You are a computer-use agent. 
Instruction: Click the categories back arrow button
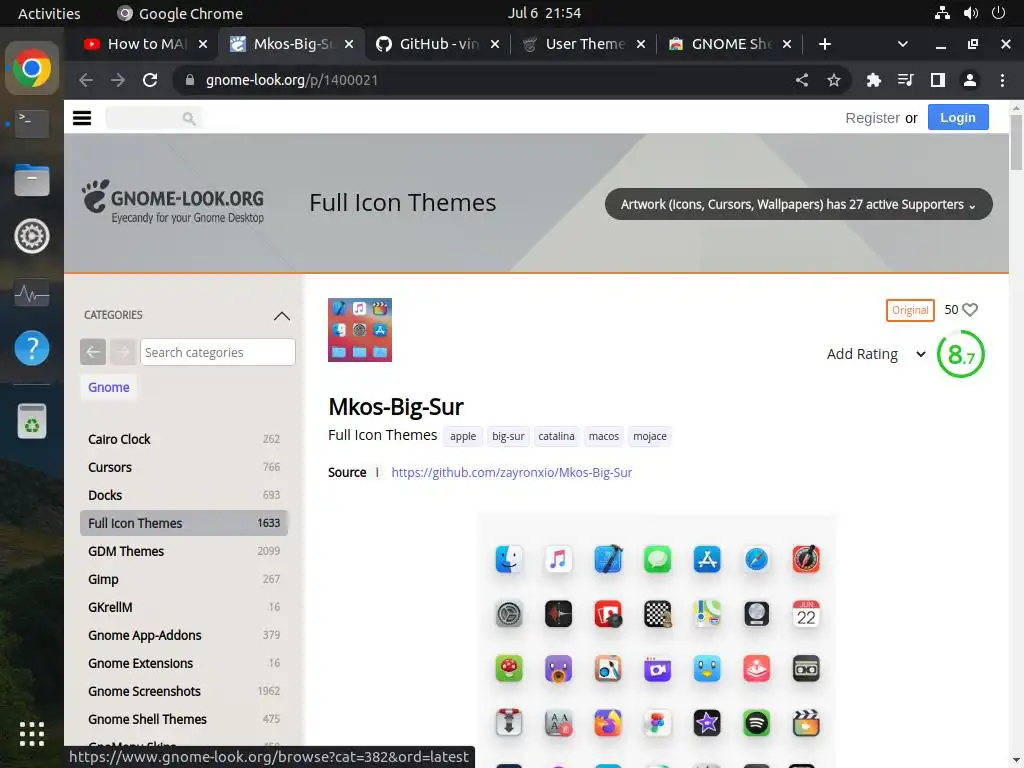(93, 352)
